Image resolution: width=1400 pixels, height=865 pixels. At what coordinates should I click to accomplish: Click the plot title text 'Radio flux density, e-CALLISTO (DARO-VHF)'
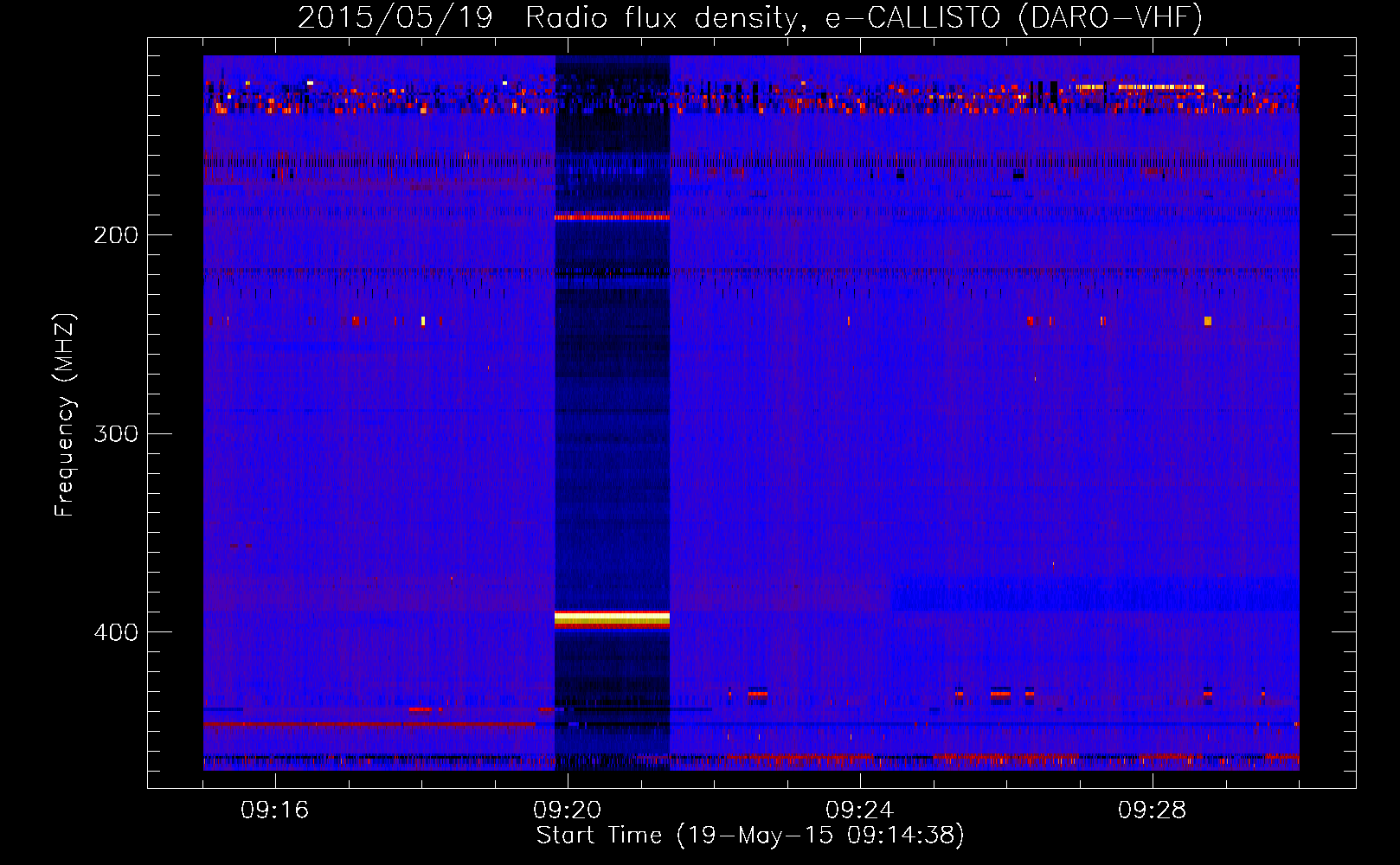click(864, 17)
